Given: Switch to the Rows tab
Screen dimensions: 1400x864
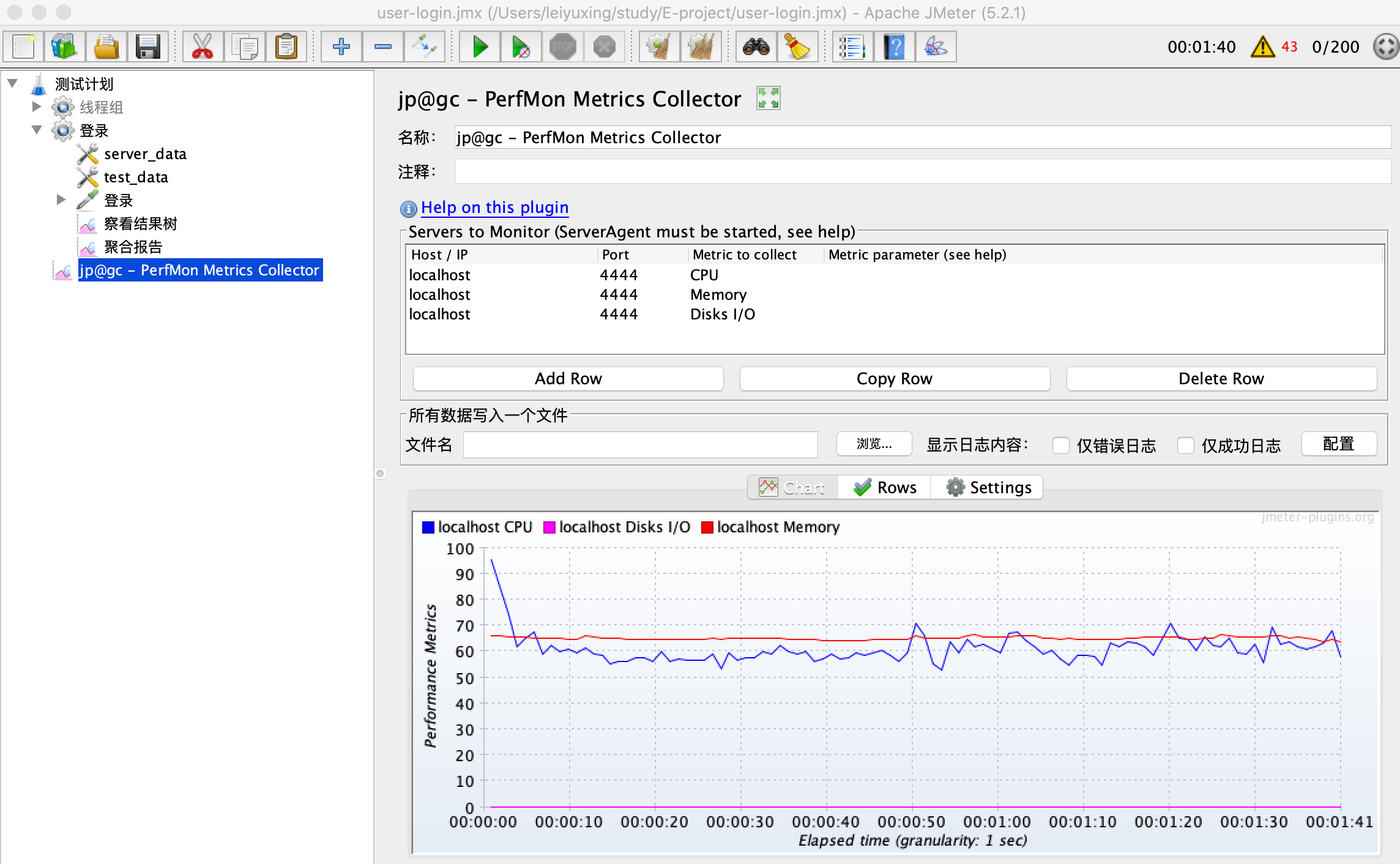Looking at the screenshot, I should [x=885, y=488].
